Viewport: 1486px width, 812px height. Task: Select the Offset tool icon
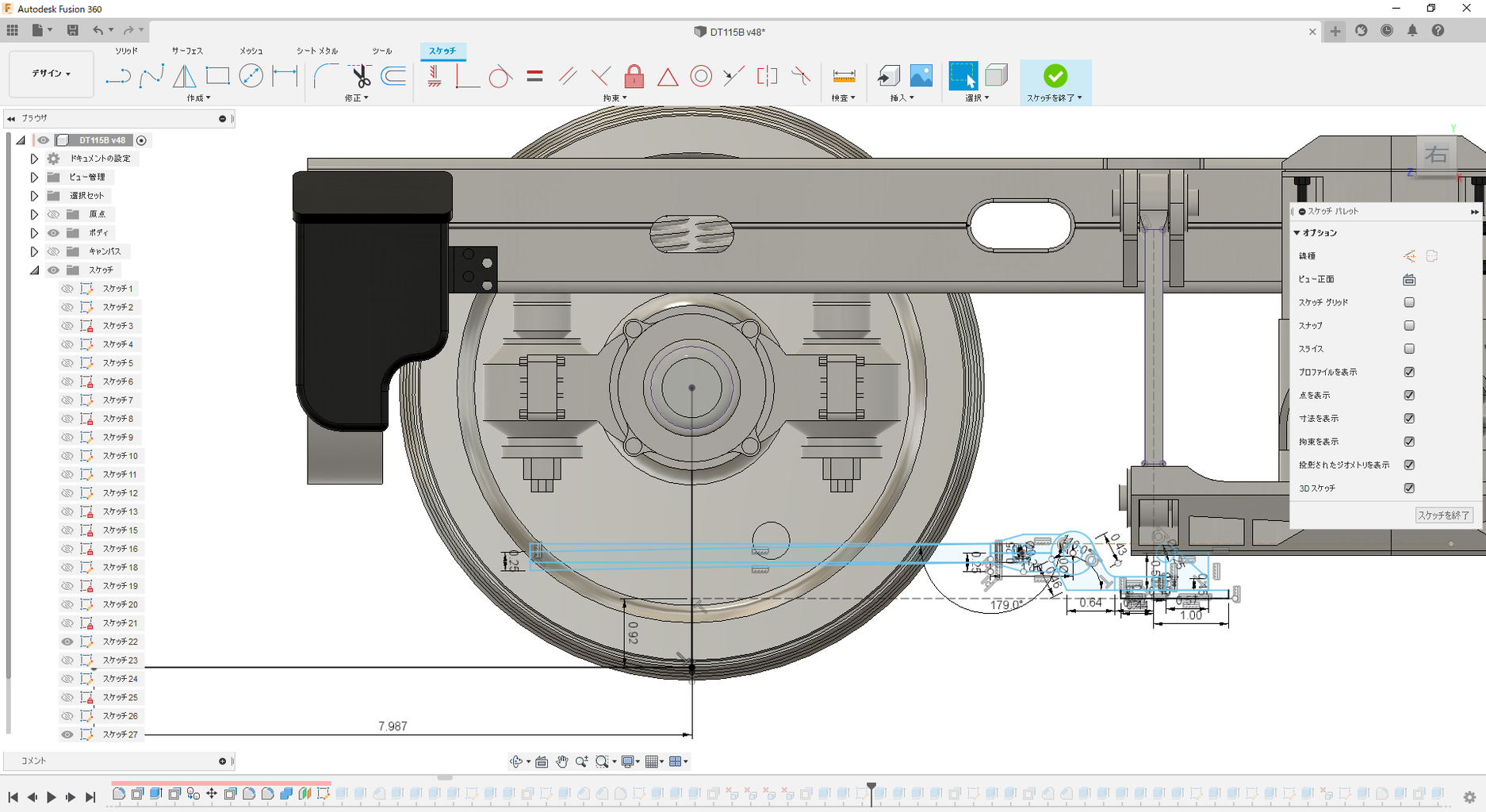tap(394, 76)
